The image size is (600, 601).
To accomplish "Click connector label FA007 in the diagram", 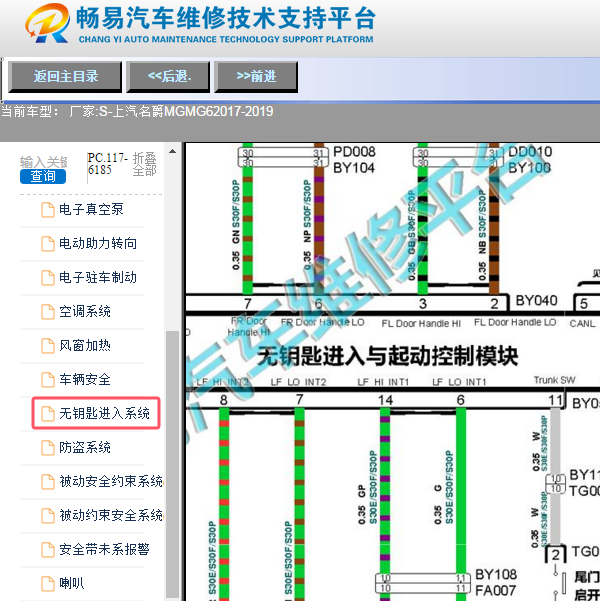I will [495, 591].
